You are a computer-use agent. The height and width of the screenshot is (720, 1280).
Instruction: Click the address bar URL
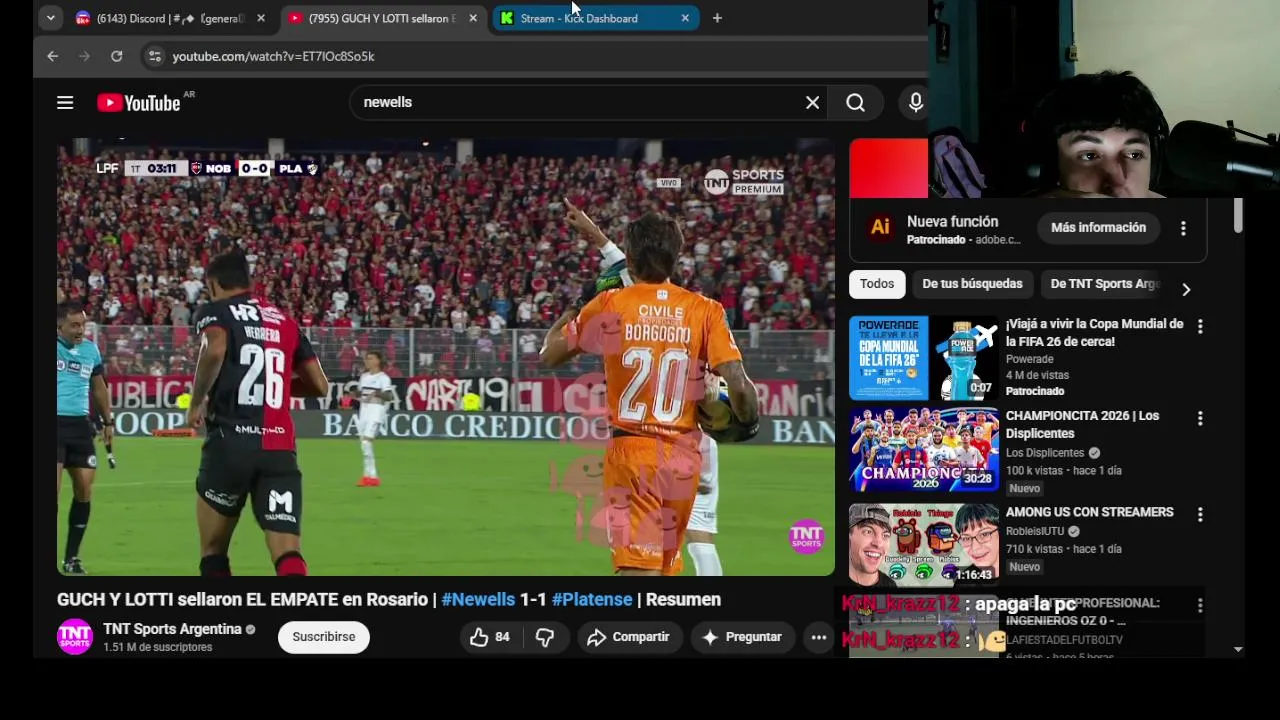[273, 56]
